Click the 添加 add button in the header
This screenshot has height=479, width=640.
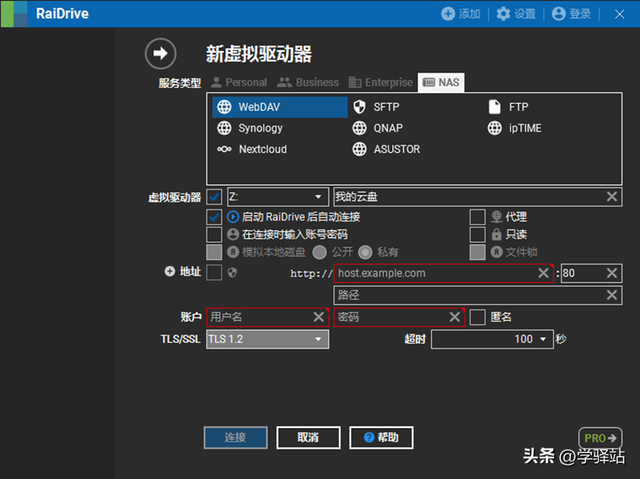pos(460,14)
